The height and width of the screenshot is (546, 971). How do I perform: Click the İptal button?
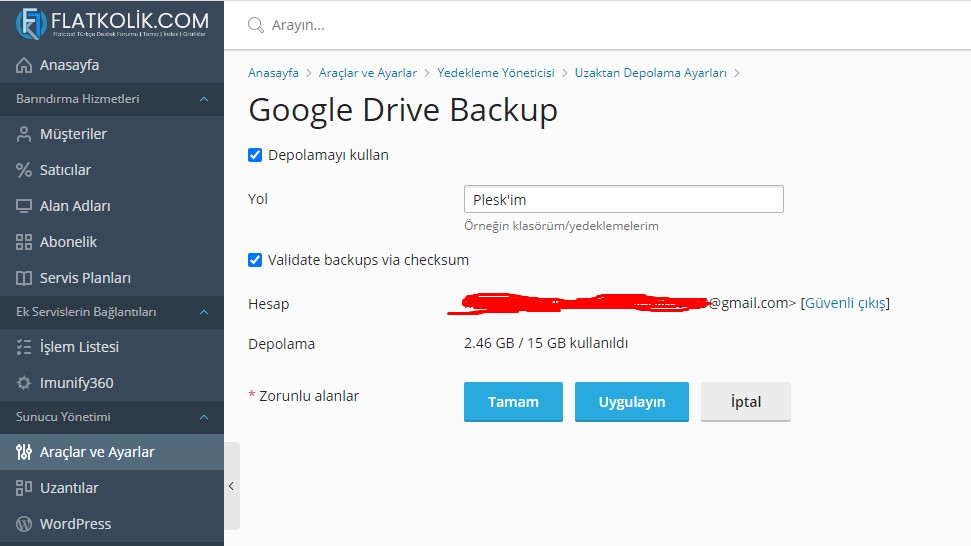click(x=746, y=402)
